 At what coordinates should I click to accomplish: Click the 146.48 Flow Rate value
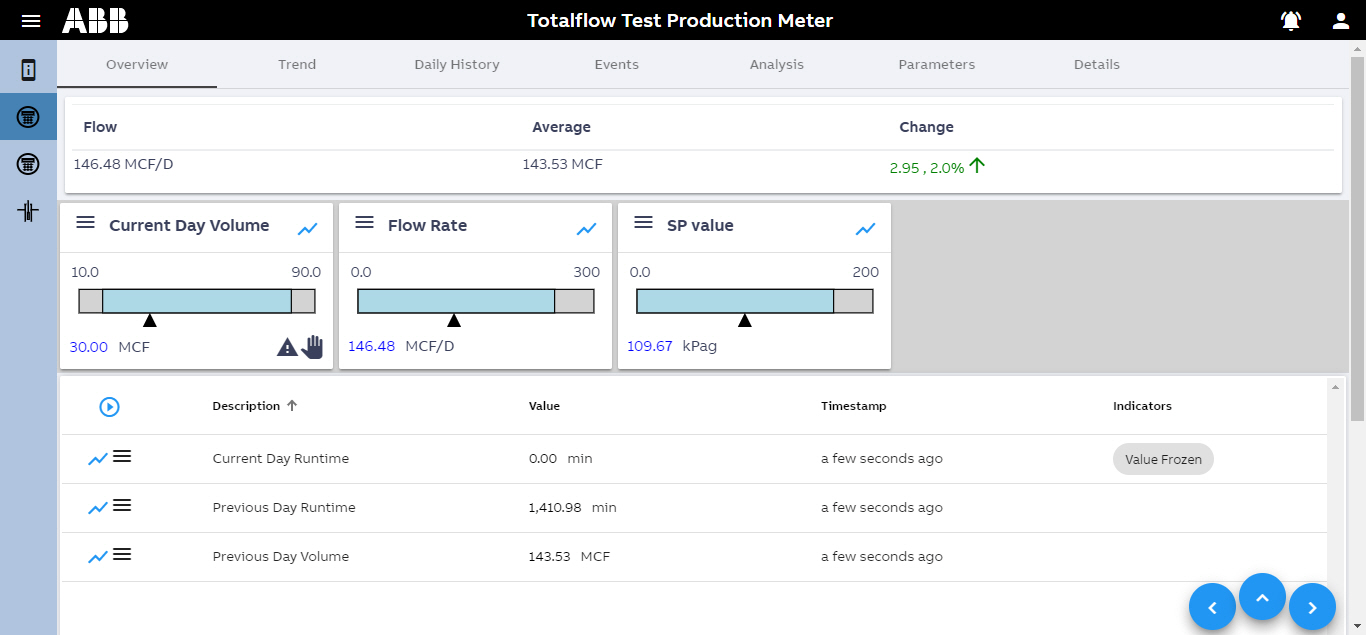372,346
